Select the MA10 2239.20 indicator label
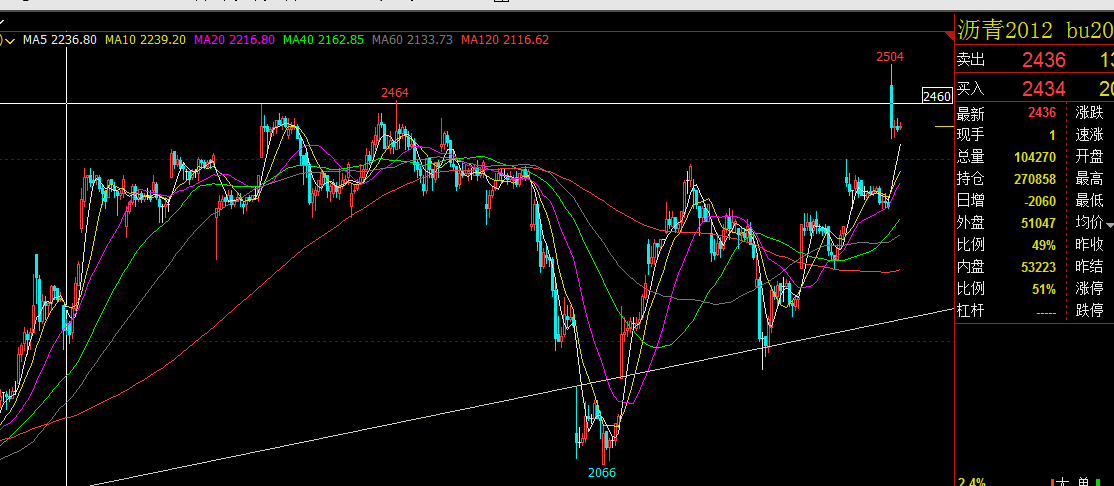1114x486 pixels. [146, 40]
